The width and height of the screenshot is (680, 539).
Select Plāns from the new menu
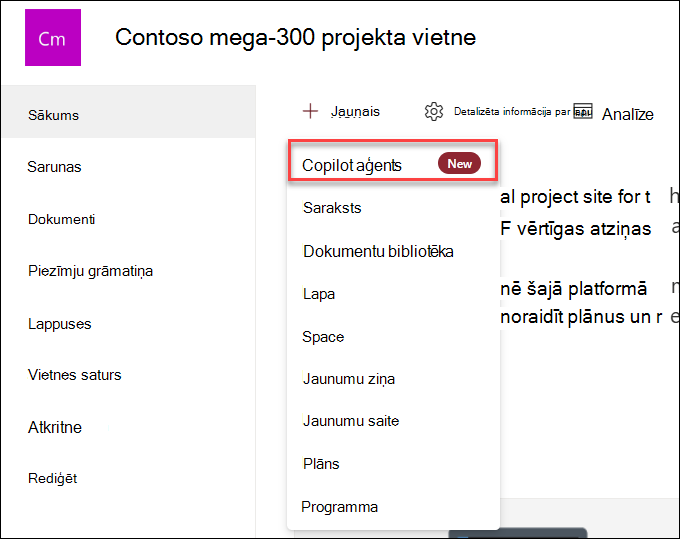click(321, 464)
